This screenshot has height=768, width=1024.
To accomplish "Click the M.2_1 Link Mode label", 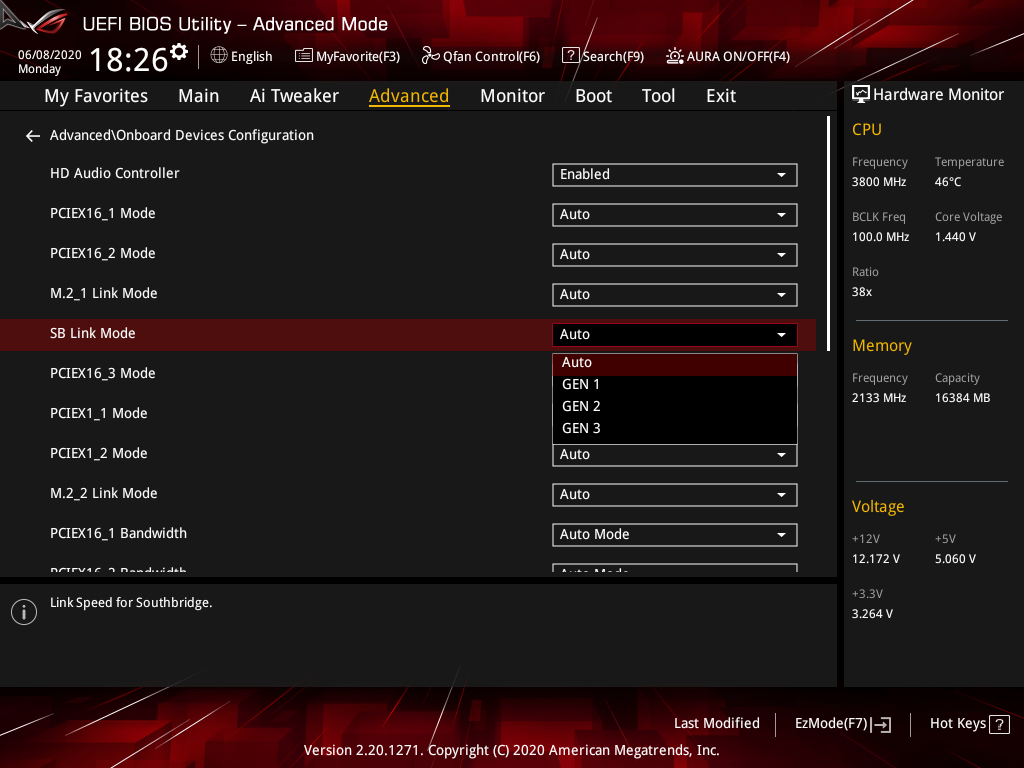I will click(x=103, y=293).
